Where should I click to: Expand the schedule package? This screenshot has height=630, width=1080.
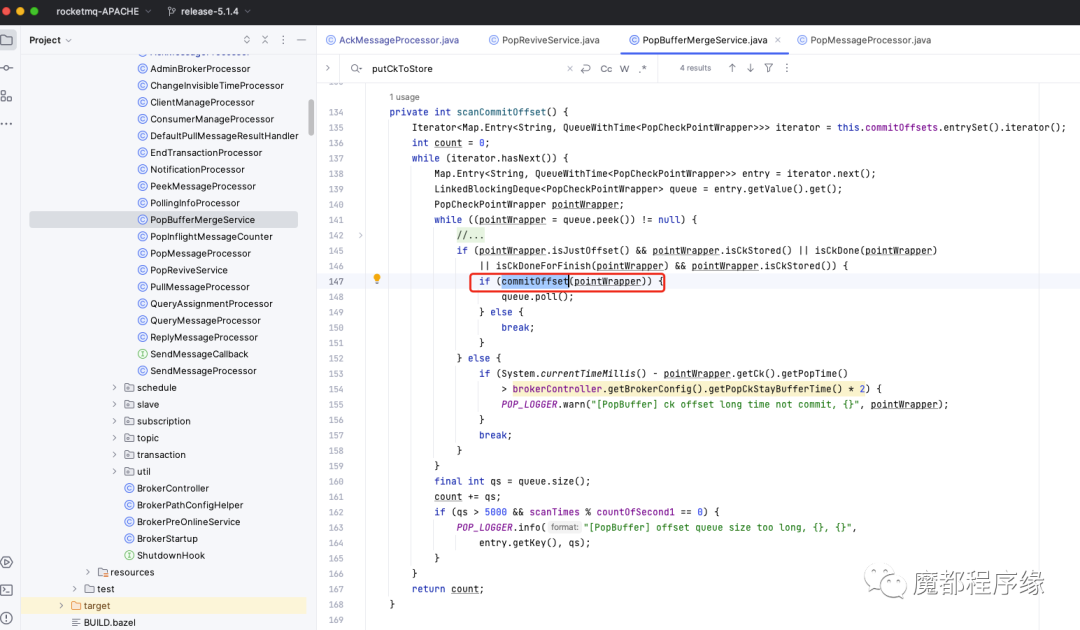pyautogui.click(x=114, y=388)
